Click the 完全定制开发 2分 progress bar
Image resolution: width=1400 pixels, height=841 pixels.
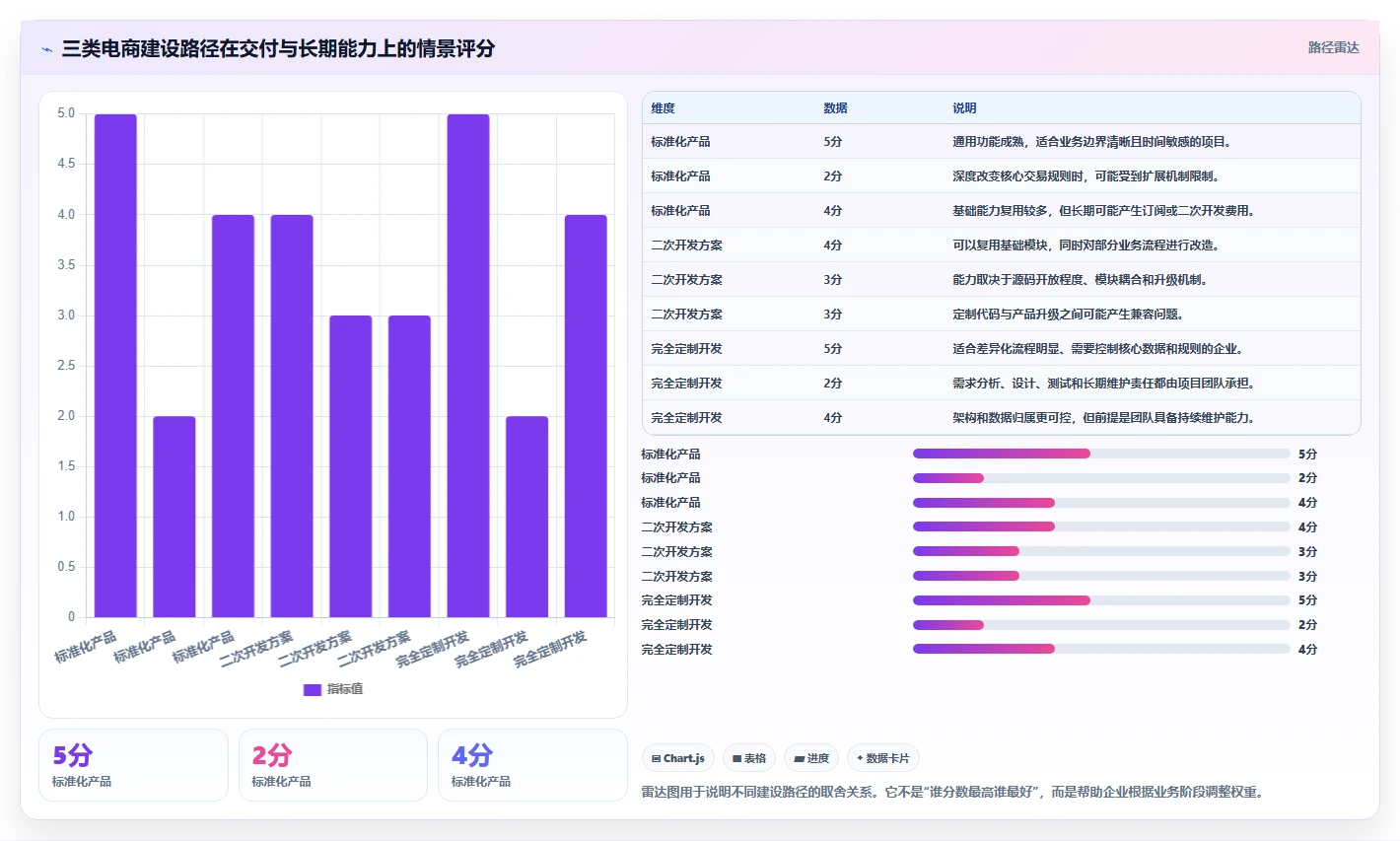1101,624
